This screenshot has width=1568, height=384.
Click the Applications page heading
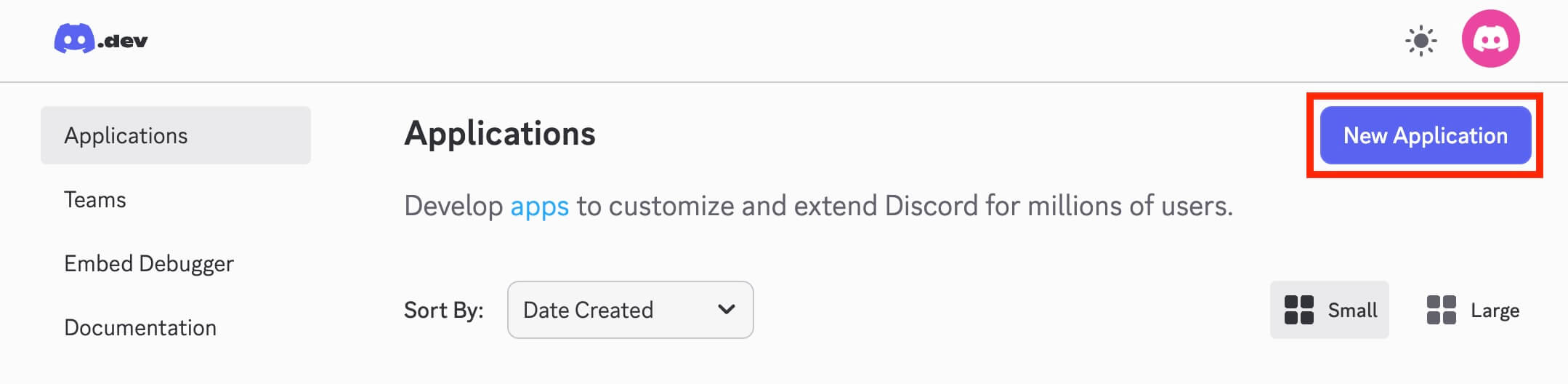click(500, 134)
